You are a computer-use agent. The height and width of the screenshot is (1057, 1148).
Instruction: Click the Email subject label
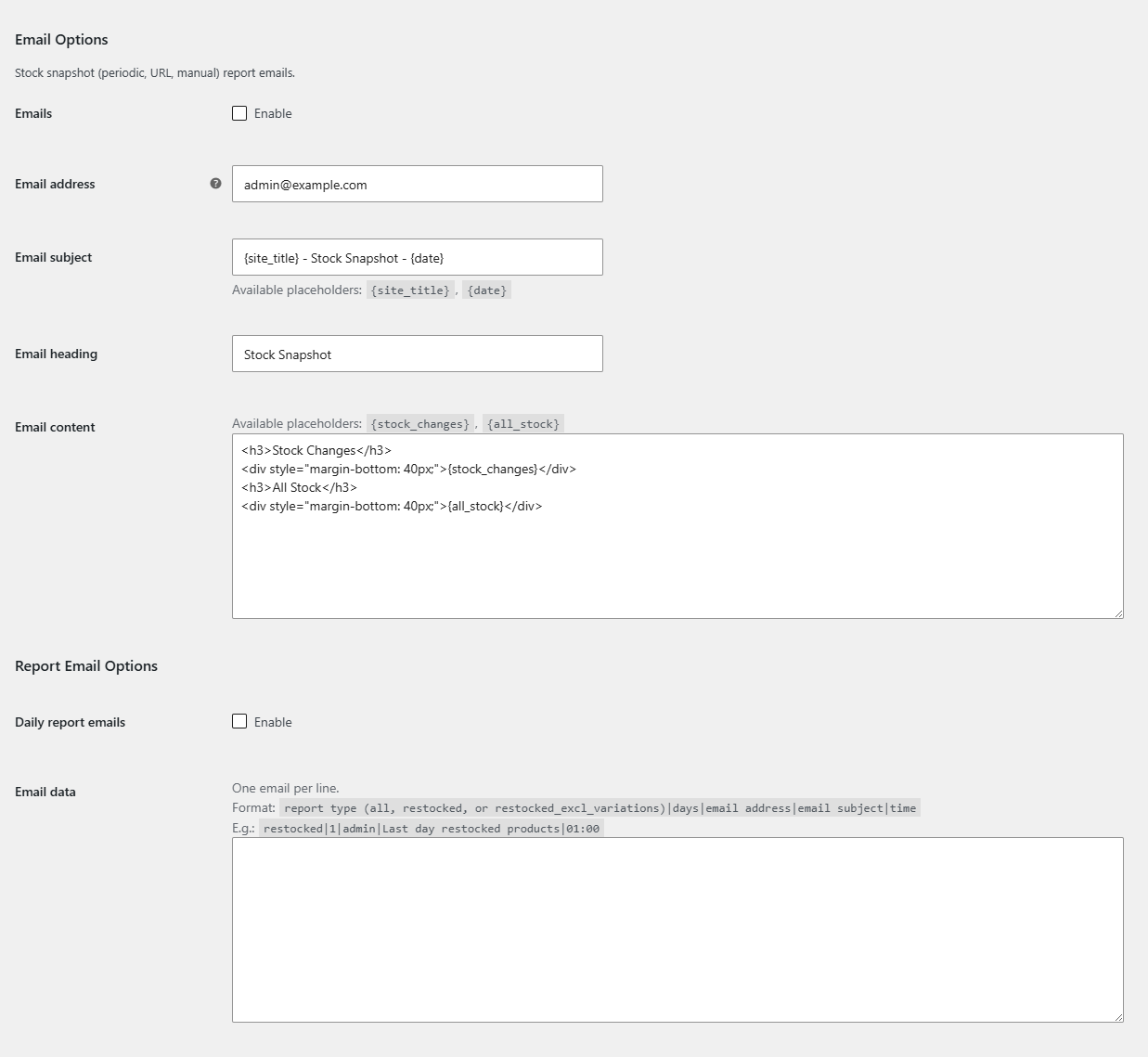[x=54, y=257]
